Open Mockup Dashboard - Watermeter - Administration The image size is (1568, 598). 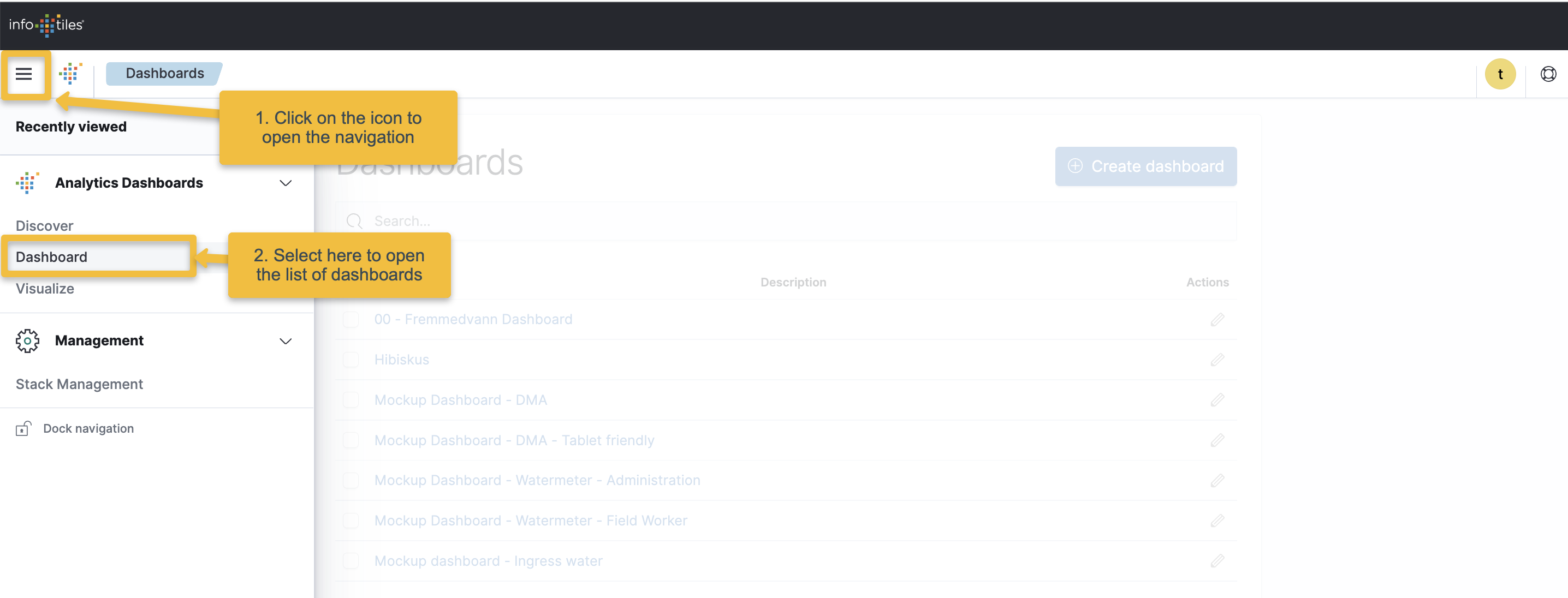pos(537,481)
